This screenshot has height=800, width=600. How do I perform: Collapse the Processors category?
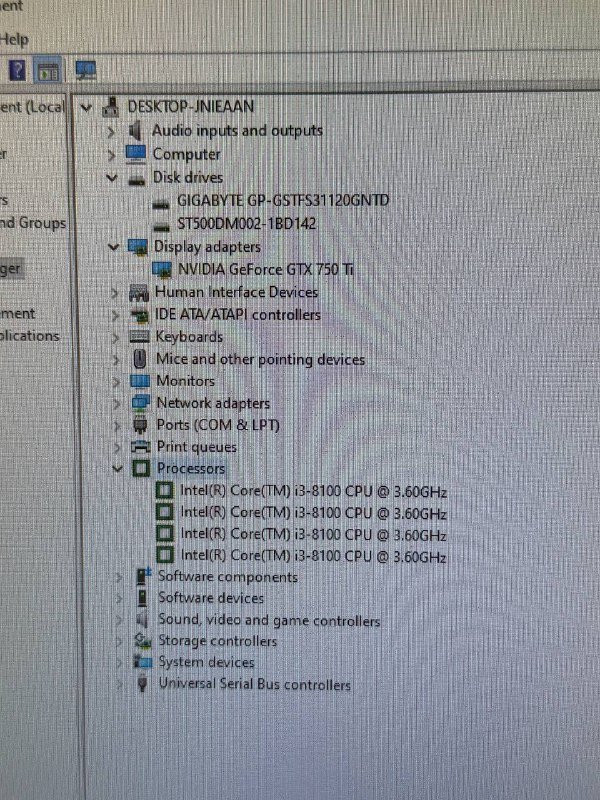[x=117, y=468]
